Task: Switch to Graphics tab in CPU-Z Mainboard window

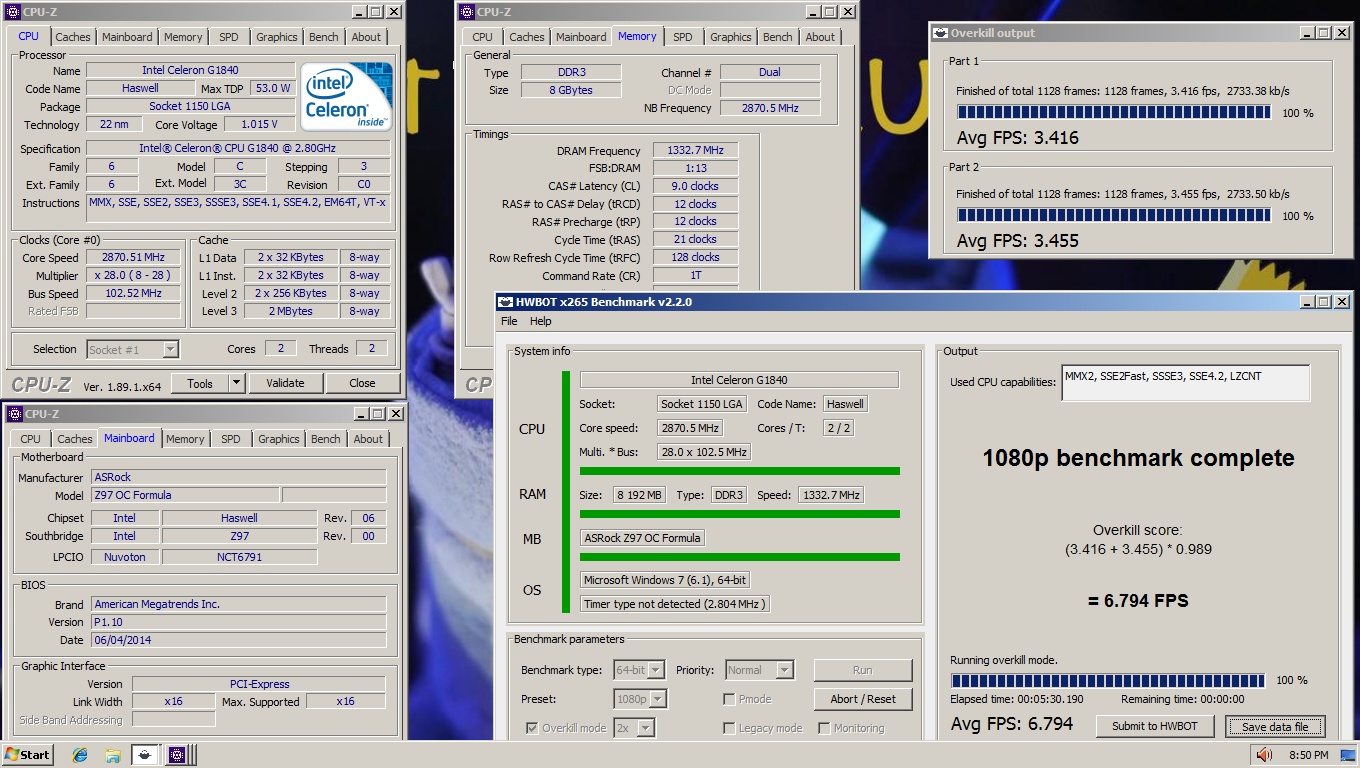Action: click(279, 439)
